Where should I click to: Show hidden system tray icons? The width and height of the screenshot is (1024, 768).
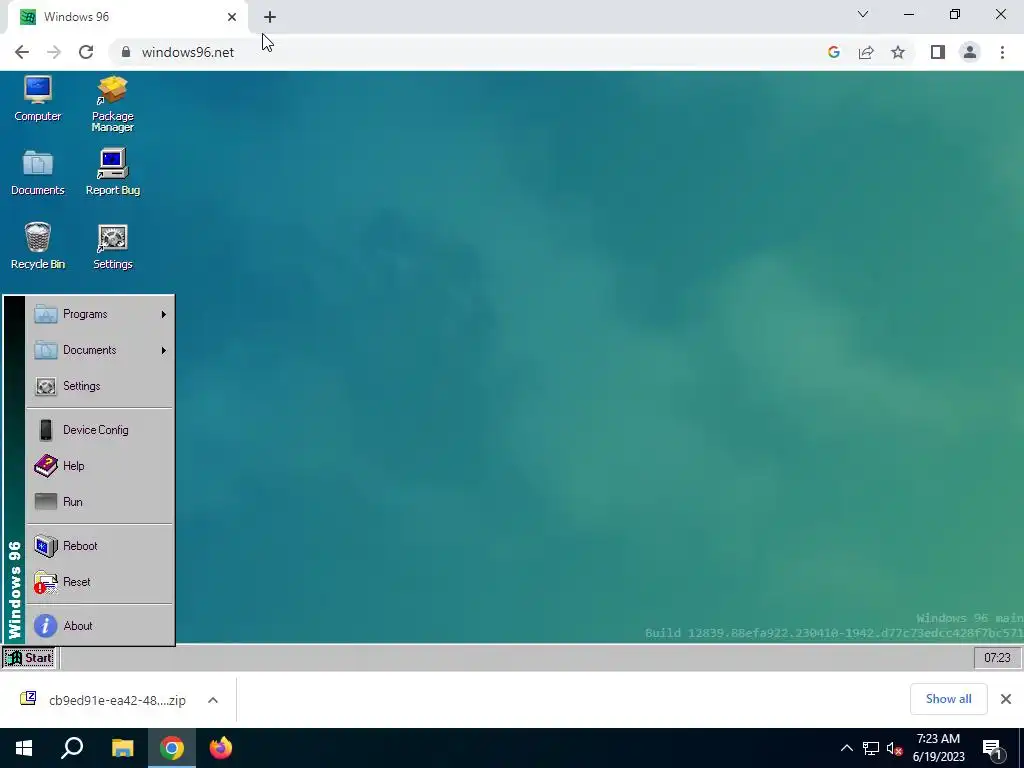click(x=846, y=748)
